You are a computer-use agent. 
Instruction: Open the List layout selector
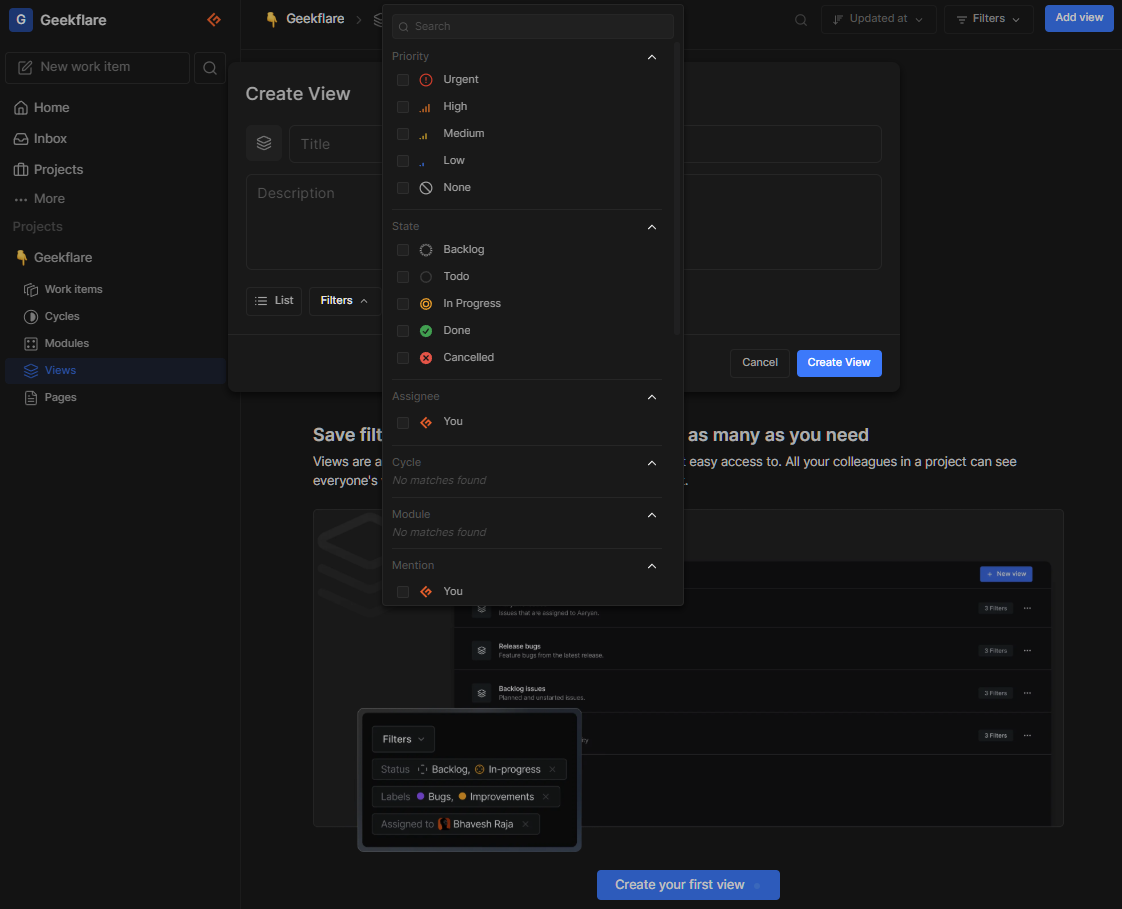pyautogui.click(x=274, y=301)
